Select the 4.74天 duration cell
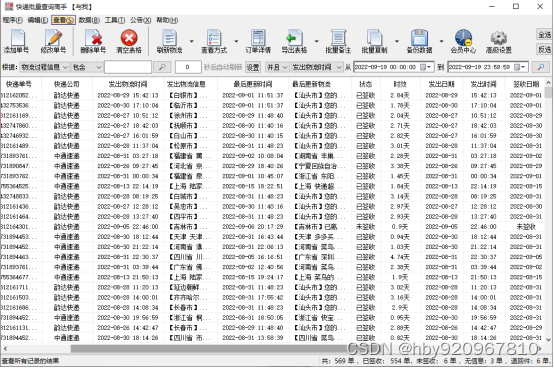Screen dimensions: 554x368 point(400,257)
